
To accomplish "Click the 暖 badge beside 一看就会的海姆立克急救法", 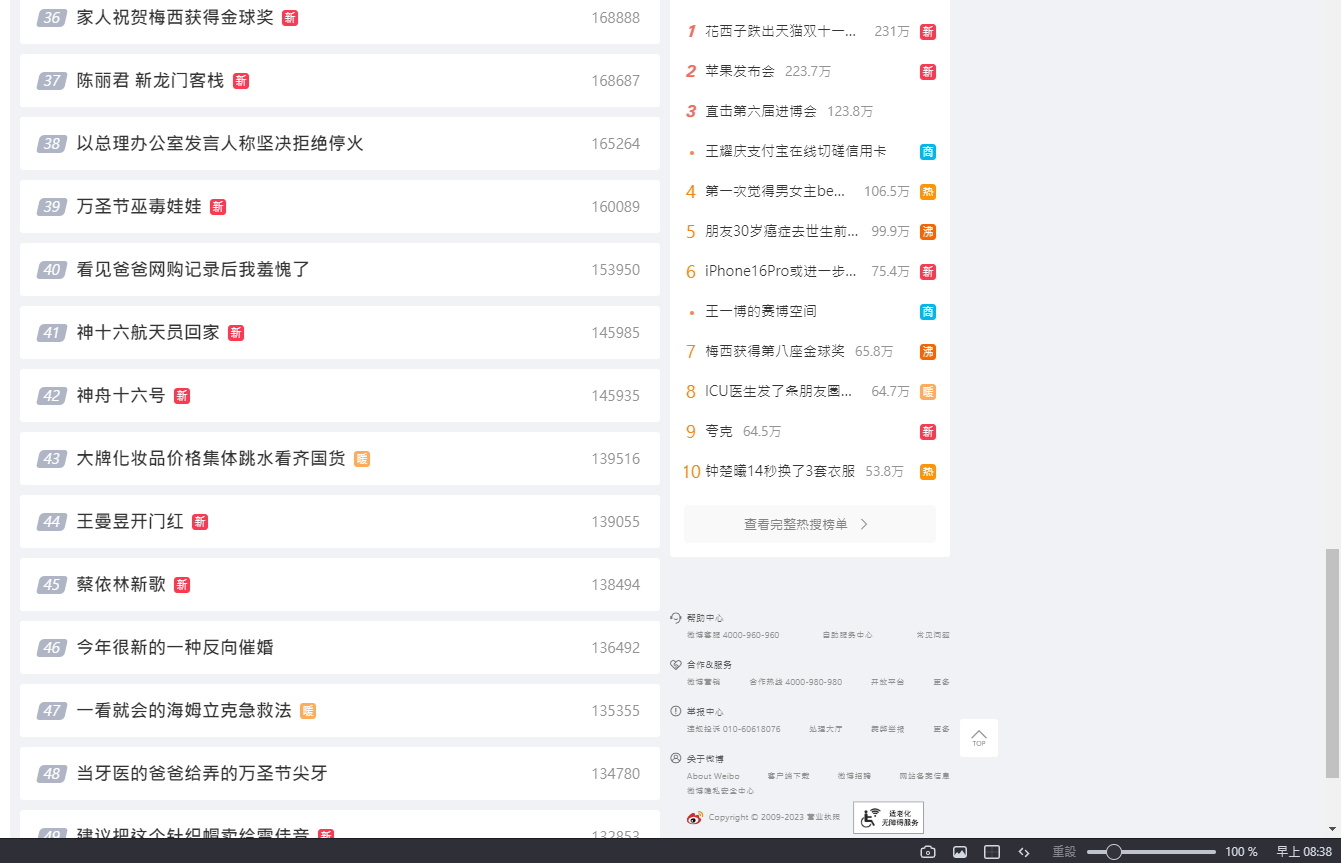I will tap(308, 711).
